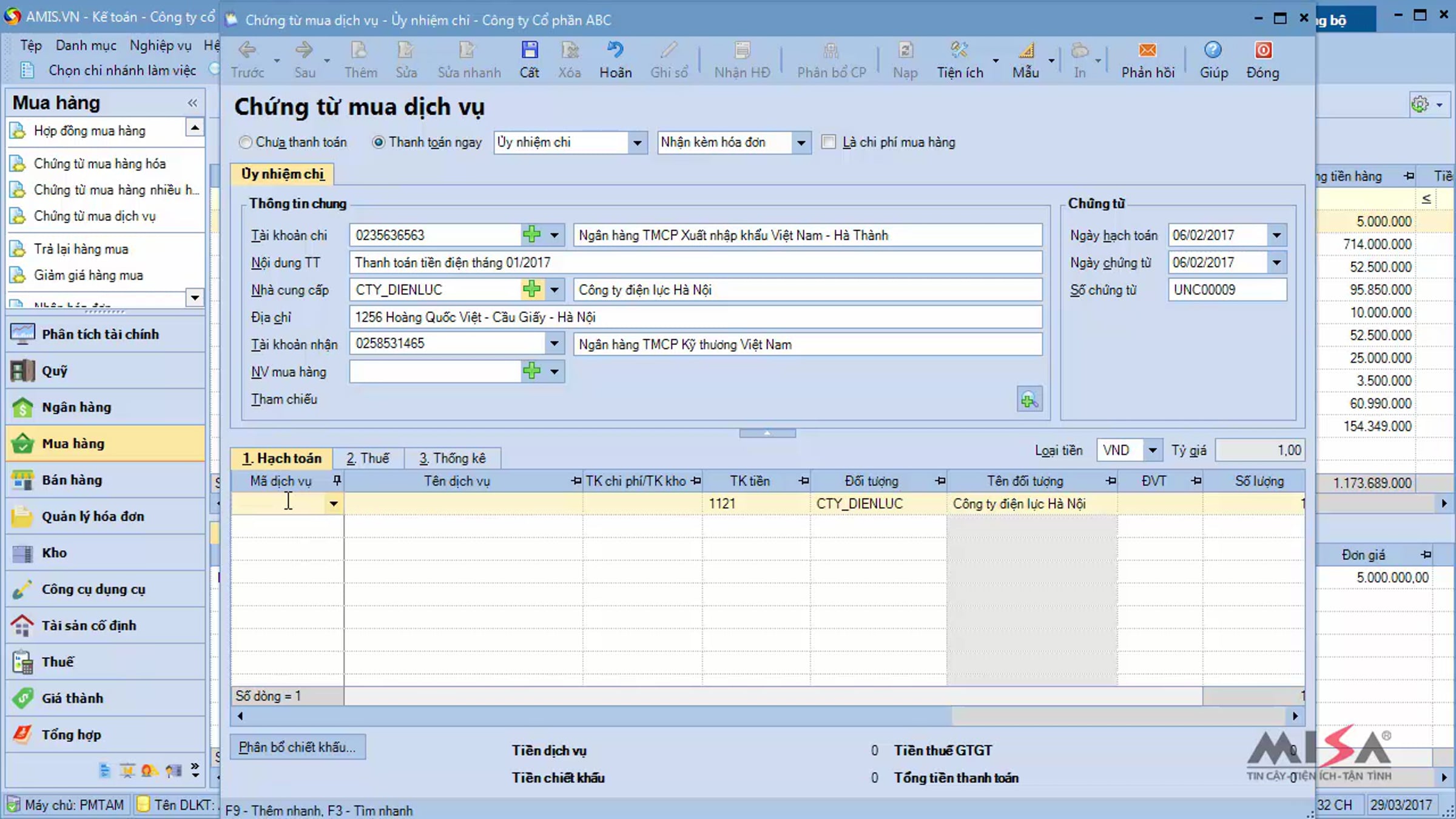Click the Ghi sổ toolbar icon

point(669,50)
